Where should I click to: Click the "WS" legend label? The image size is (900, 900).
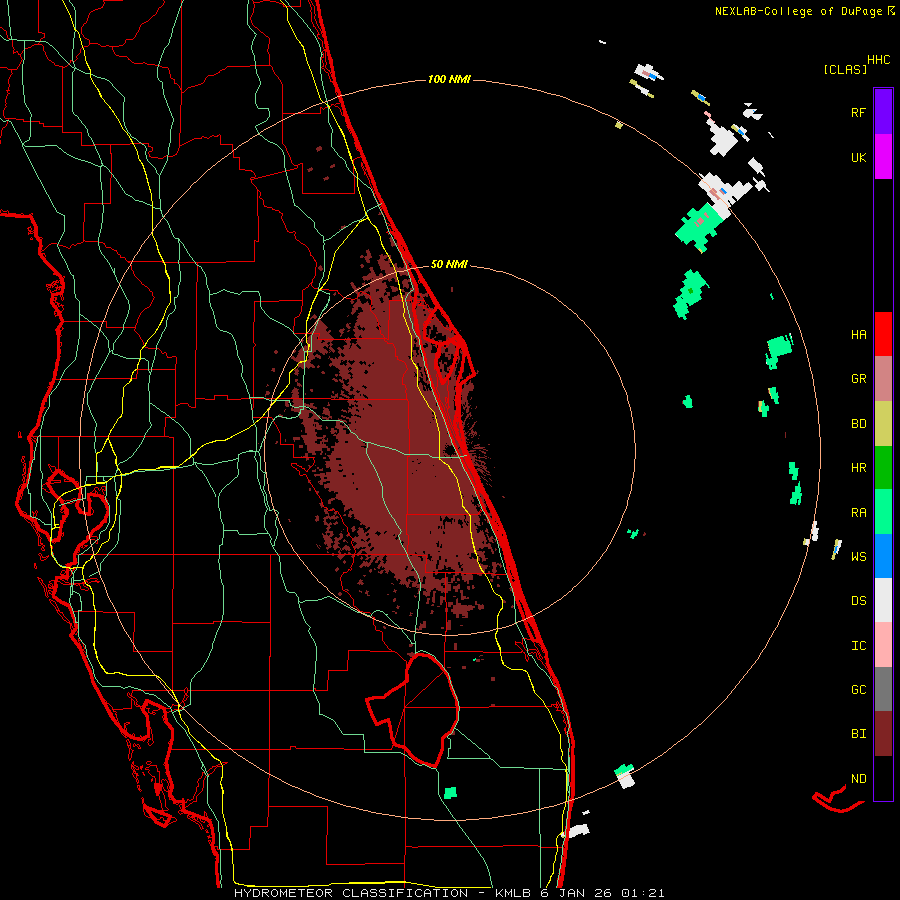click(858, 557)
